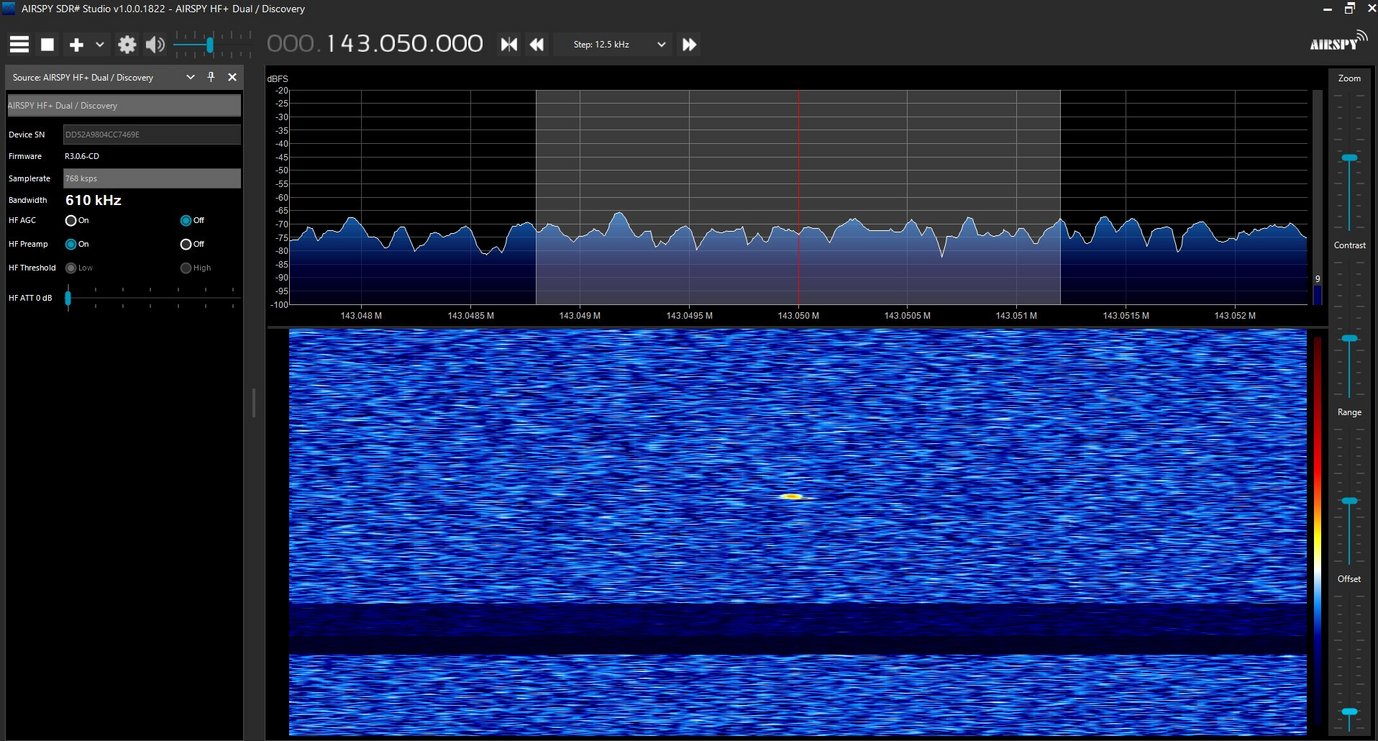Stop the radio with the stop button
This screenshot has width=1378, height=741.
(47, 44)
